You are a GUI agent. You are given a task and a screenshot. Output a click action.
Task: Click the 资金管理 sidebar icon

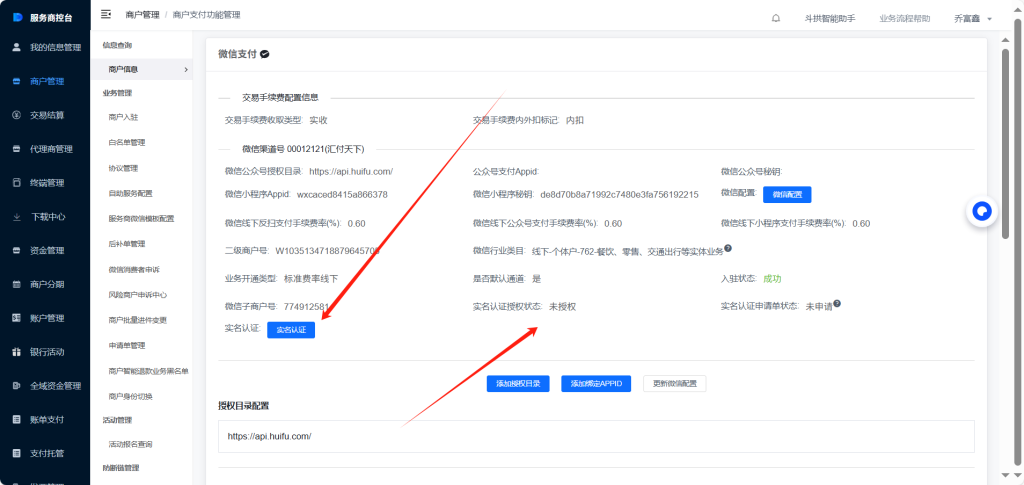17,251
